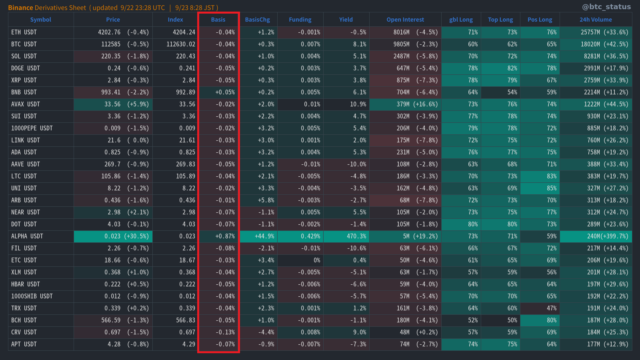Click the ALPHA USDT price cell
640x360 pixels.
click(113, 236)
